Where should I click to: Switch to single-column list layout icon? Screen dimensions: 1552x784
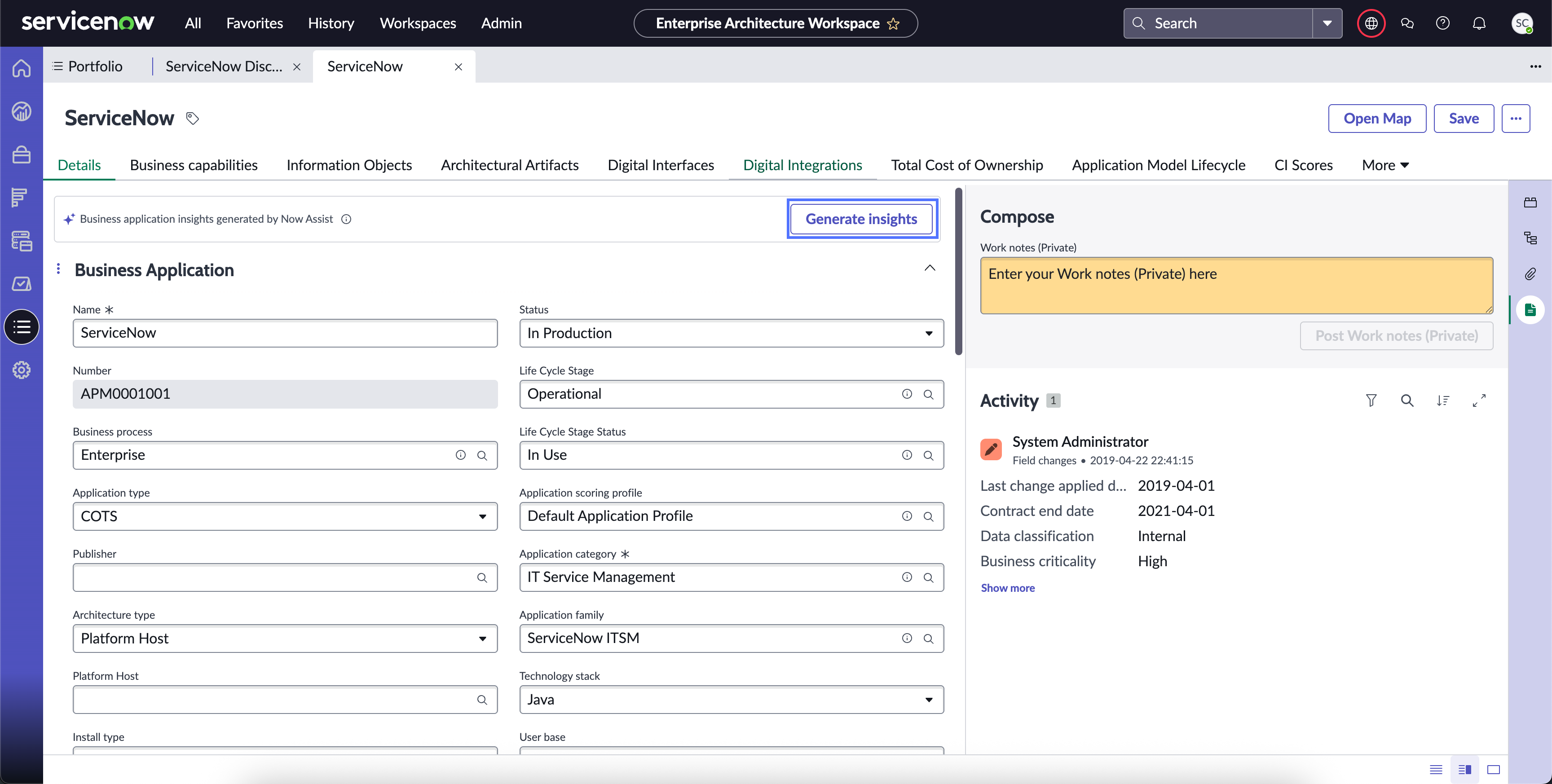click(x=1436, y=770)
